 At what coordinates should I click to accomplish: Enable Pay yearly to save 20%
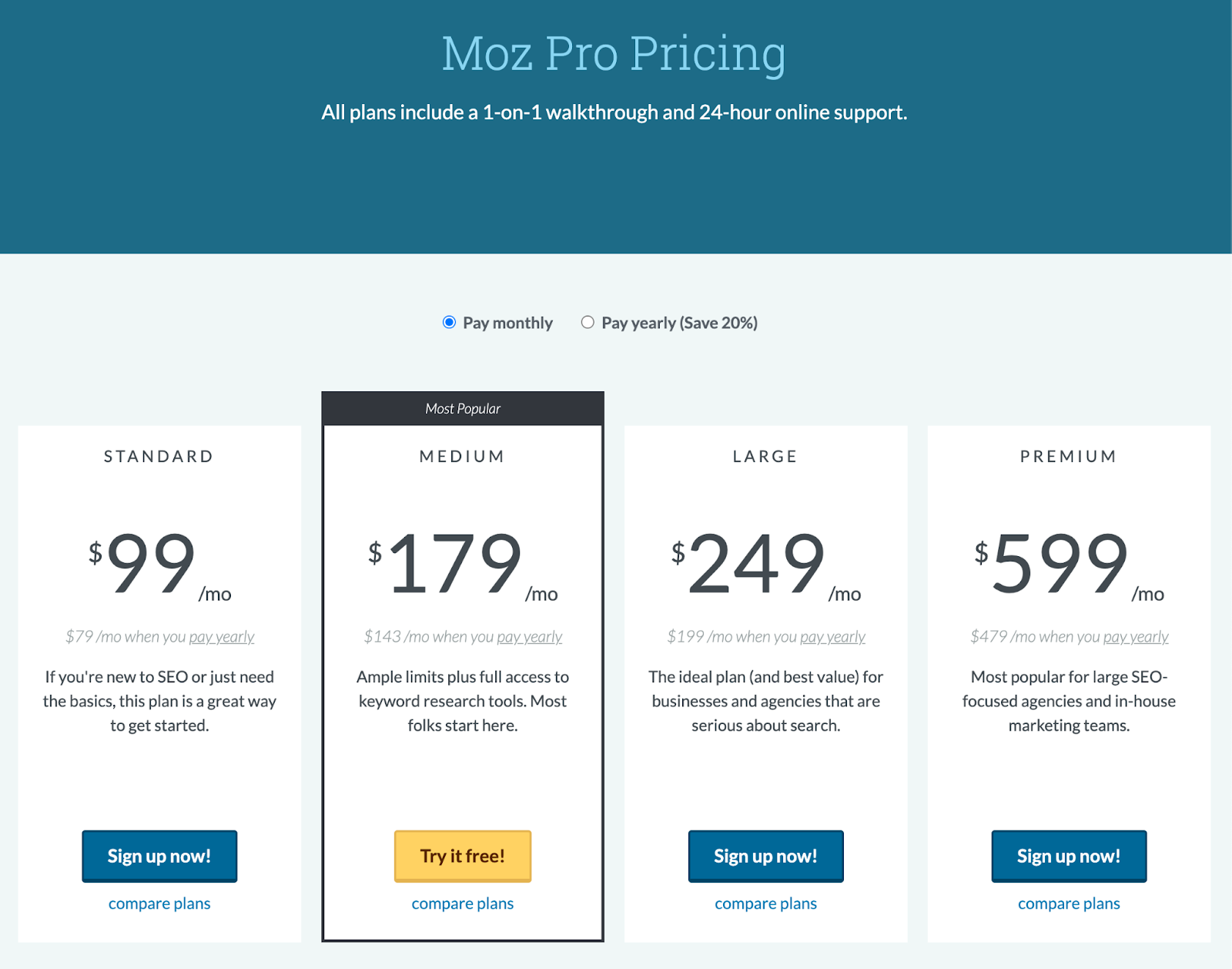tap(588, 323)
